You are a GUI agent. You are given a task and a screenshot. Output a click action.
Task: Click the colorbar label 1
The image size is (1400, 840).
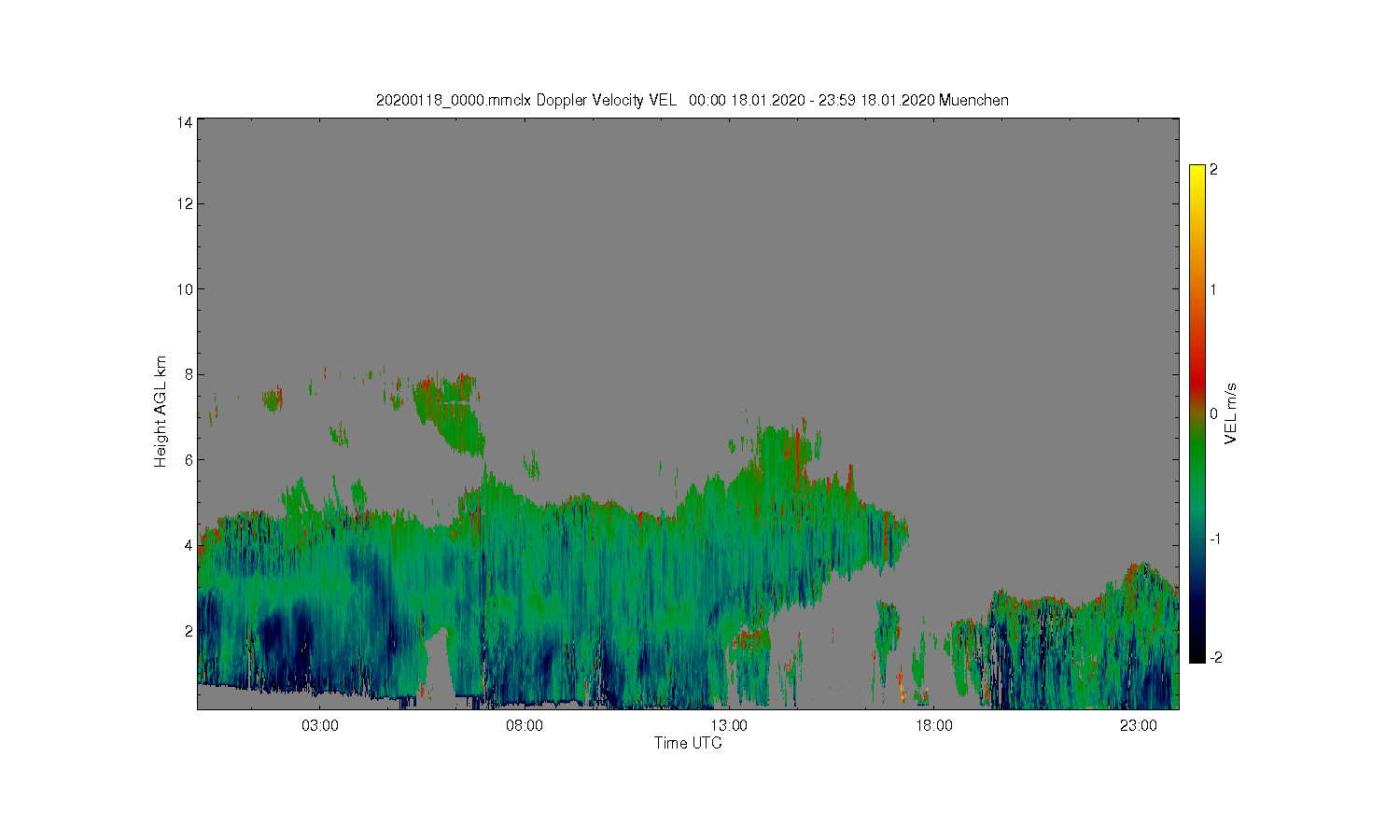tap(1213, 289)
